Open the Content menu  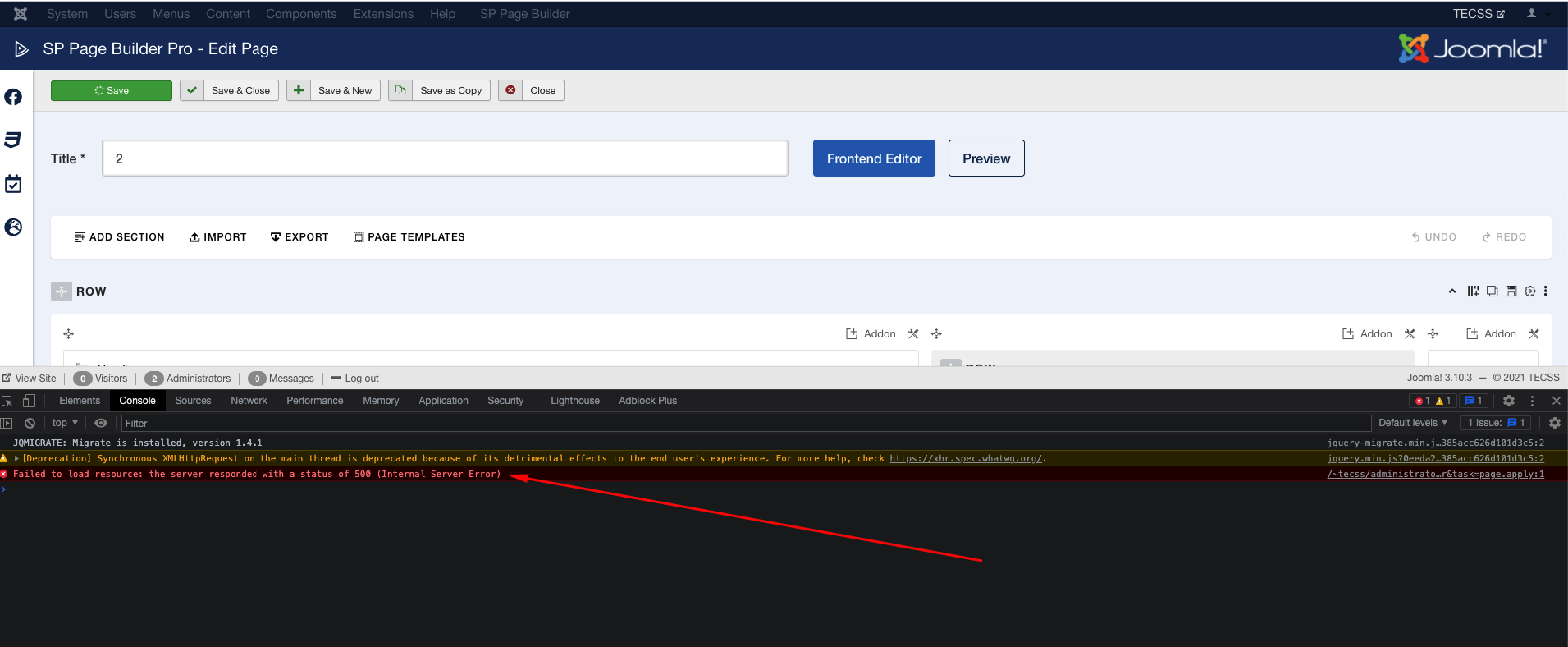tap(228, 14)
